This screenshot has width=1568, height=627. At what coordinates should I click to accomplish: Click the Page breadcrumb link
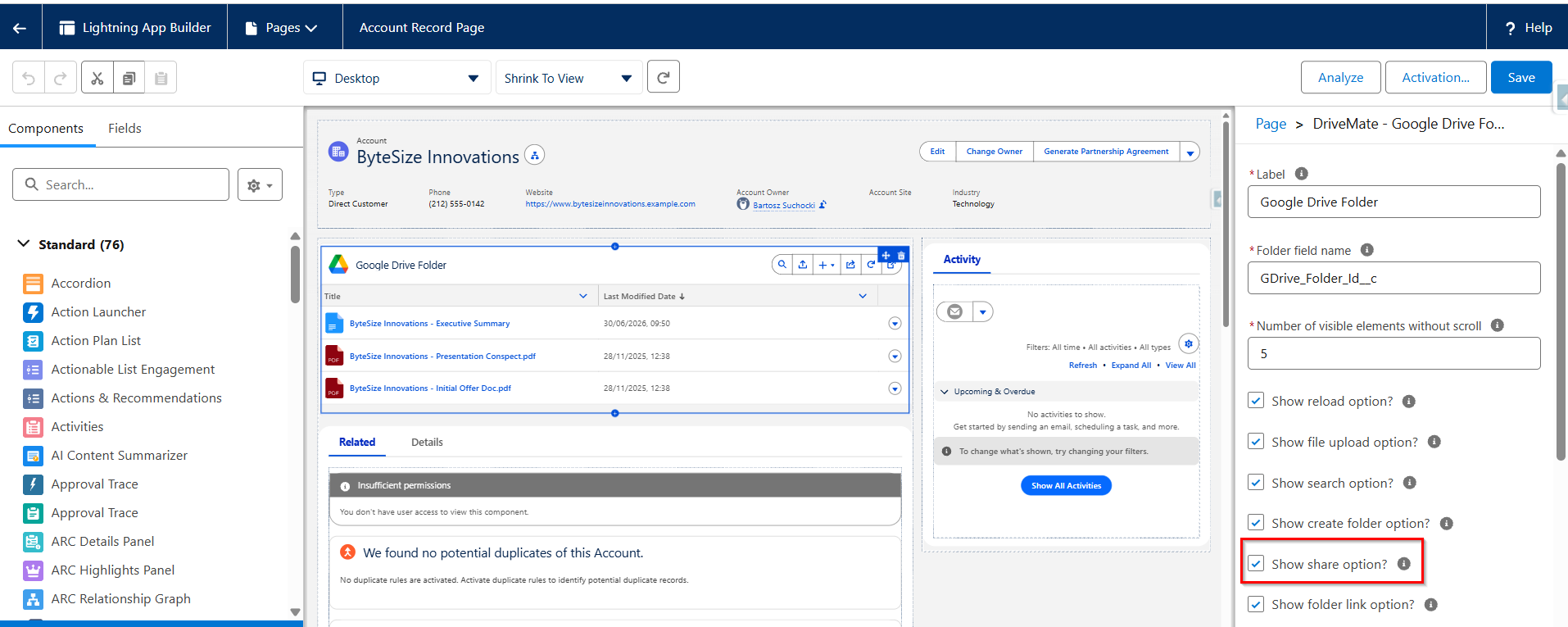click(x=1271, y=124)
